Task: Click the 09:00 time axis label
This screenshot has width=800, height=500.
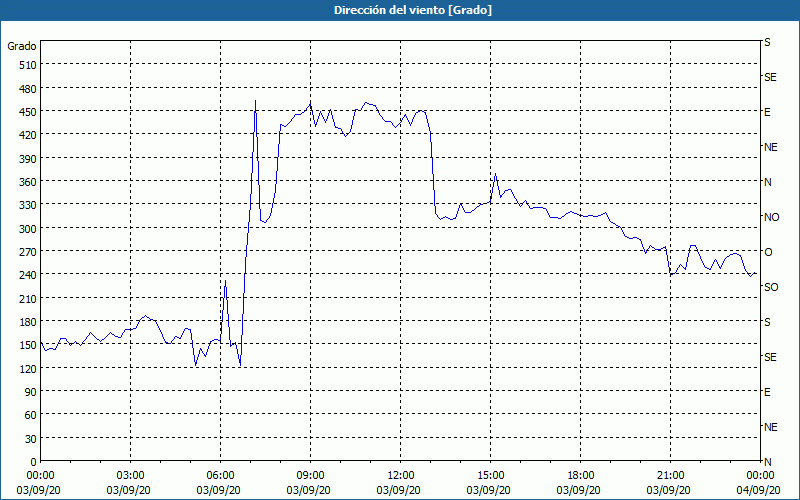Action: (310, 476)
